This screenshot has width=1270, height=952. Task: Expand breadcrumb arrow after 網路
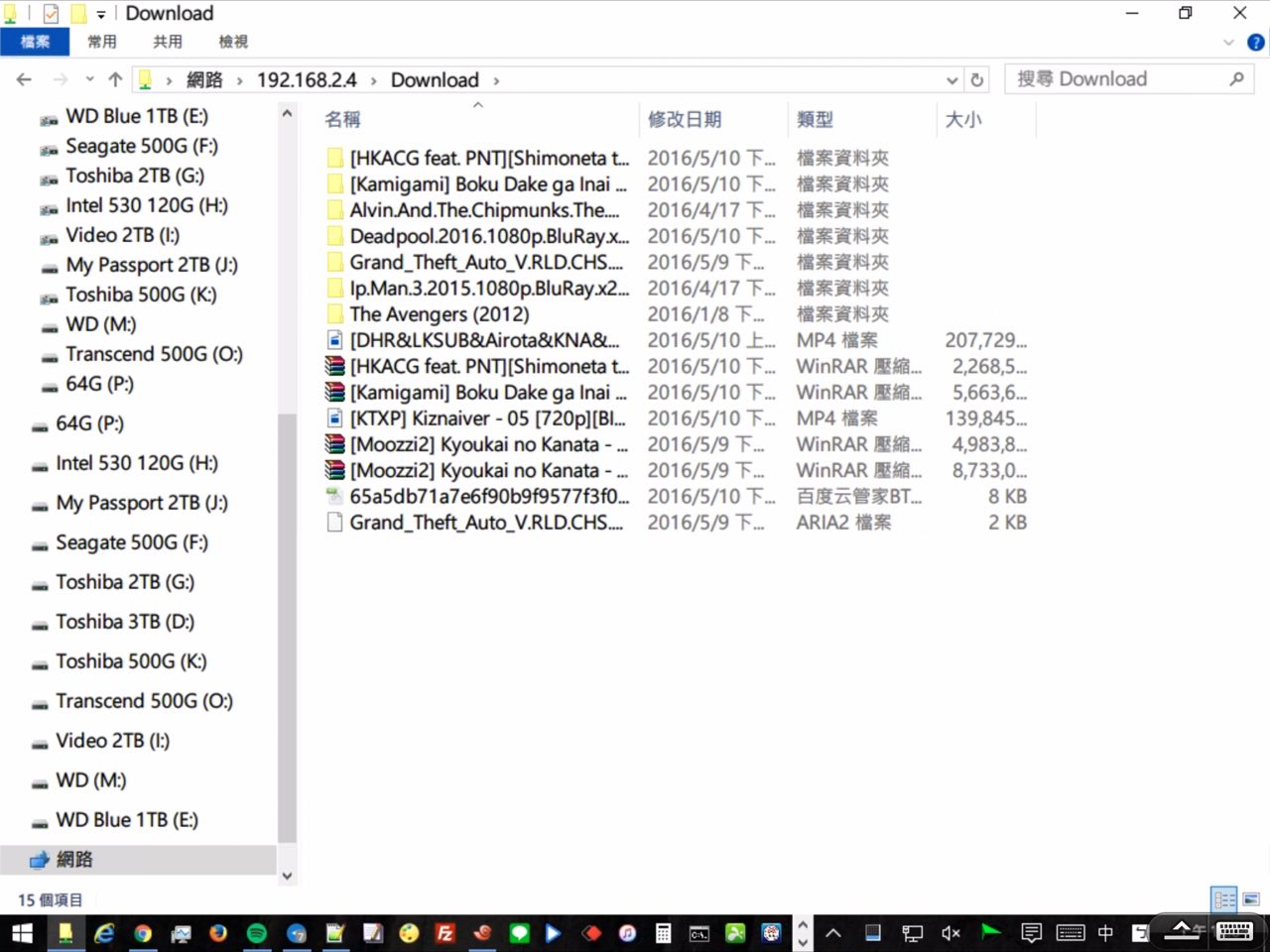tap(239, 81)
